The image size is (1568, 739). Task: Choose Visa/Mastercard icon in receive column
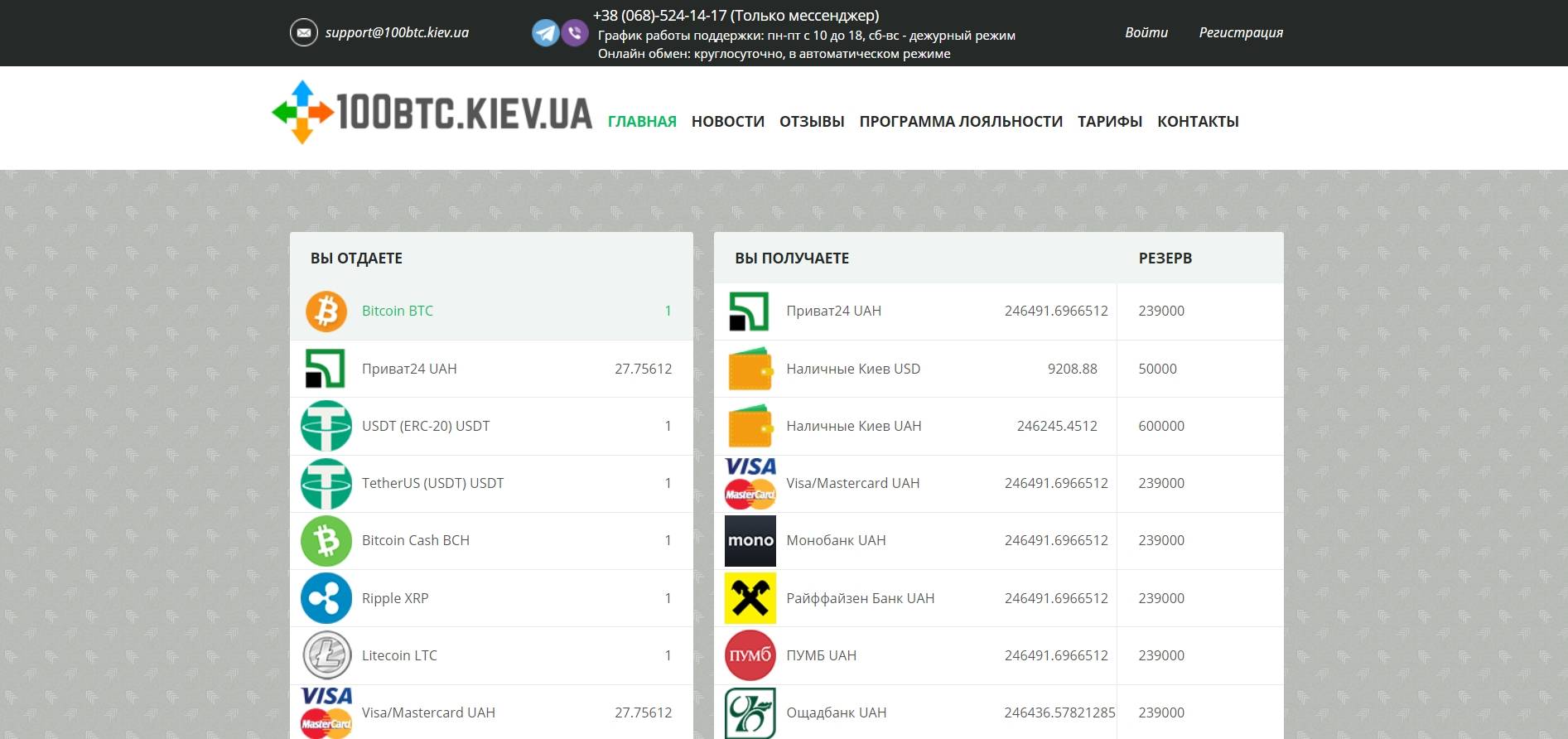pyautogui.click(x=750, y=483)
